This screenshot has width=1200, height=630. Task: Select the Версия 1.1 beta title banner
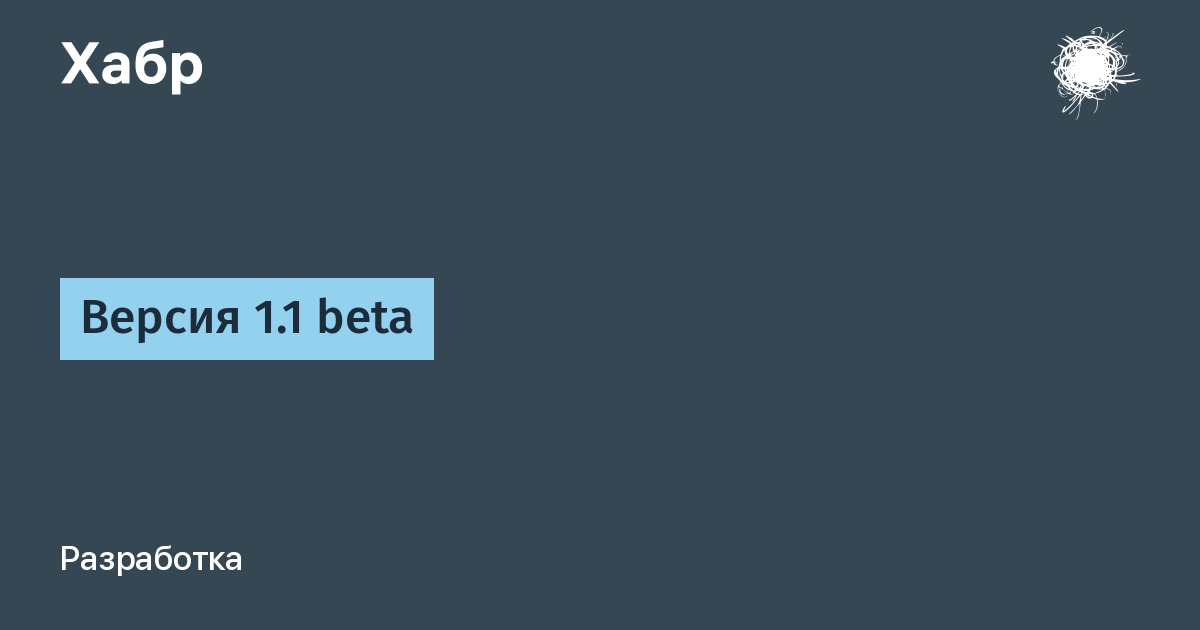click(247, 319)
